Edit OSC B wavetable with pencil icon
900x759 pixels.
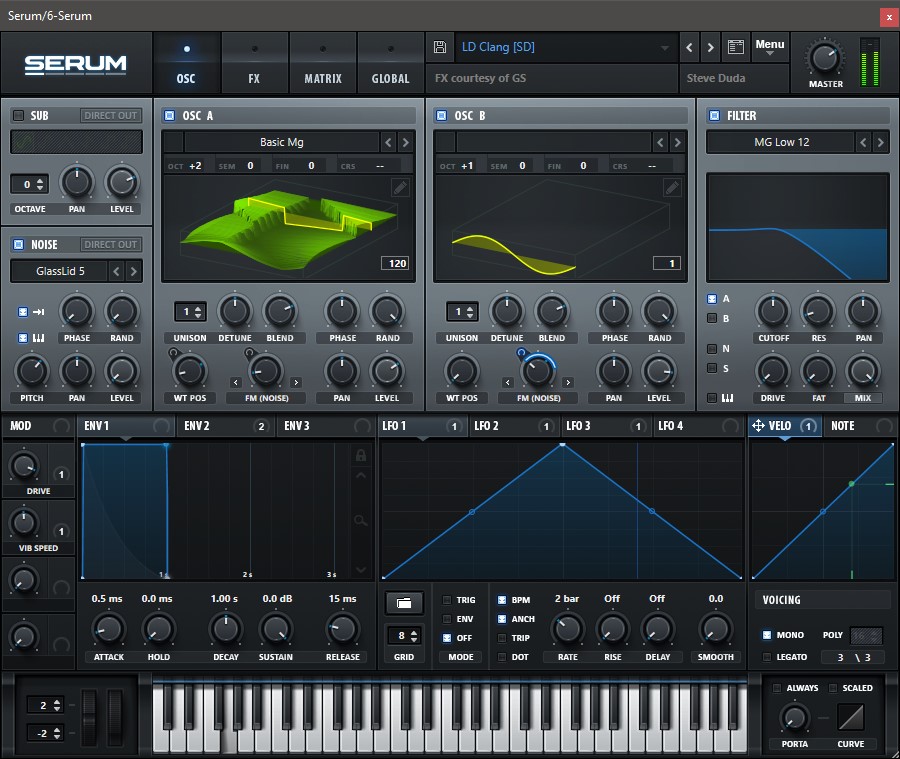672,187
